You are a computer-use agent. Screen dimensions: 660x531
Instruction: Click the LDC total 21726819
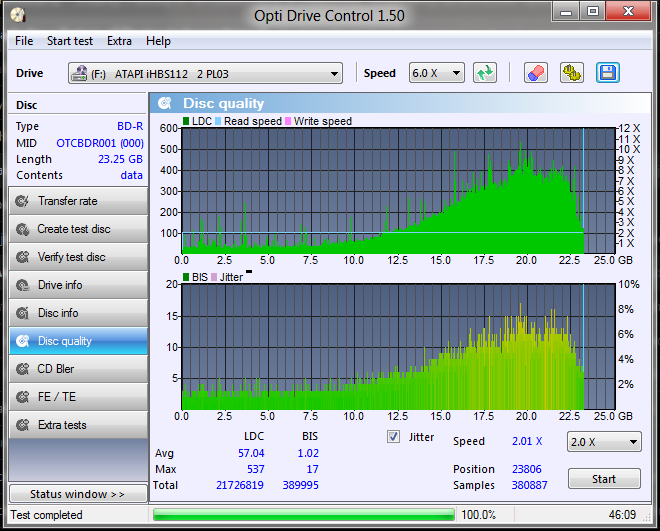240,485
